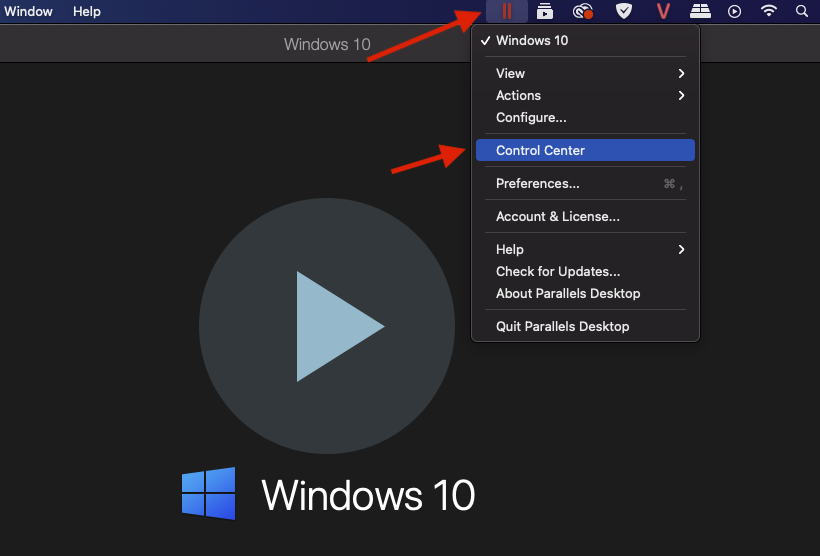Select the checked Windows 10 menu entry
This screenshot has height=556, width=820.
pyautogui.click(x=531, y=41)
